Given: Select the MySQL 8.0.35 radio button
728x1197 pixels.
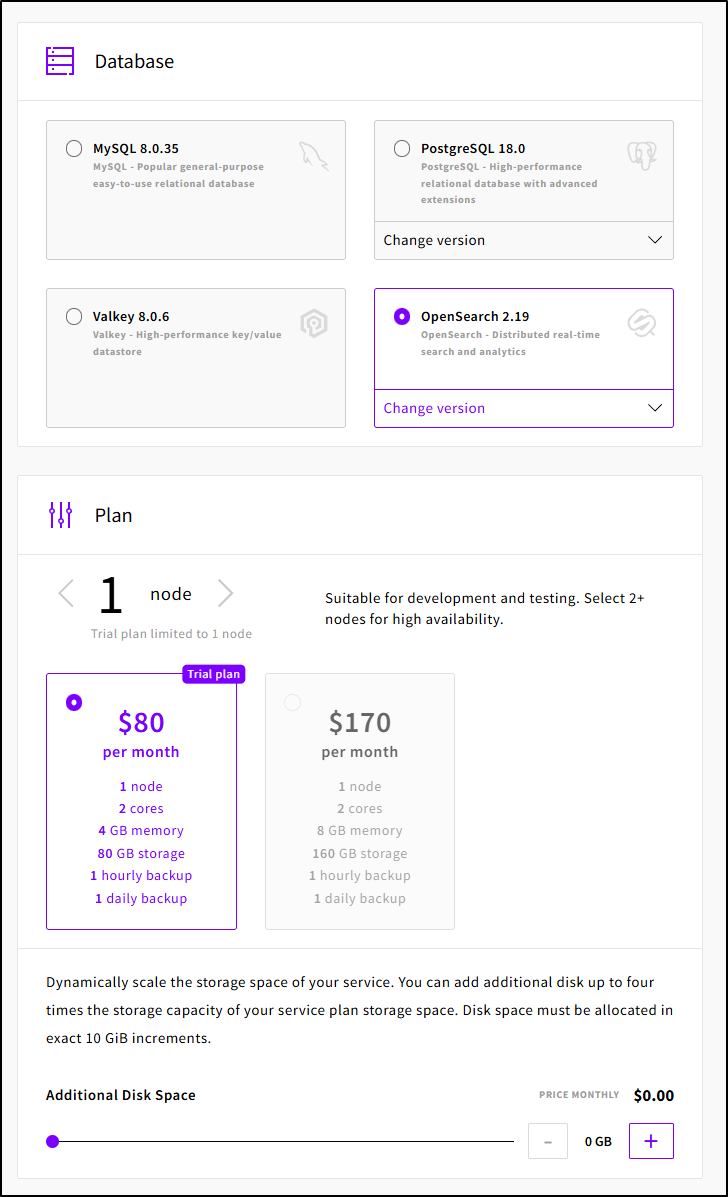Looking at the screenshot, I should tap(74, 149).
